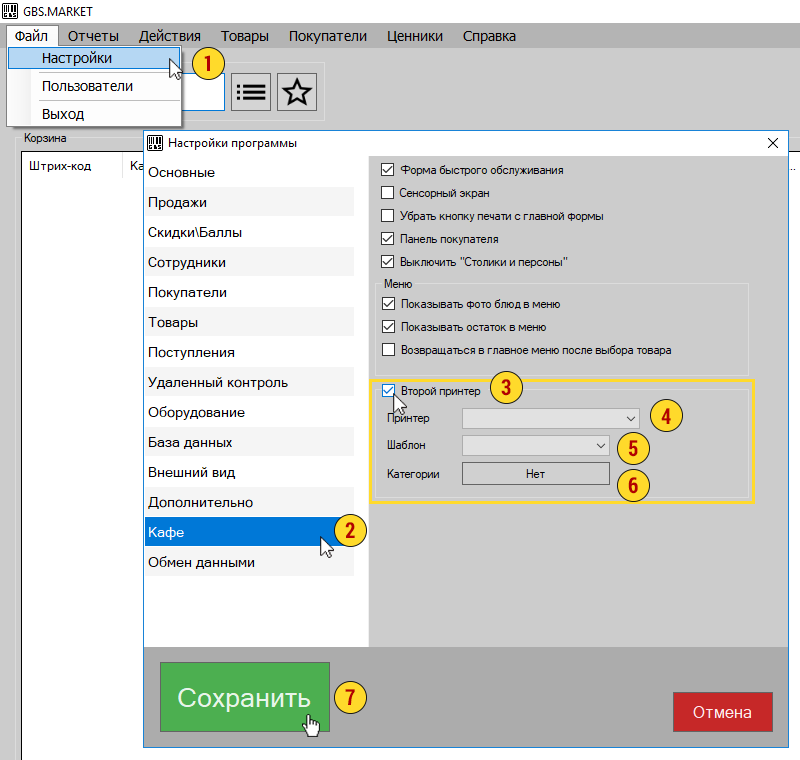Open the Файл menu
Image resolution: width=800 pixels, height=760 pixels.
[x=31, y=36]
